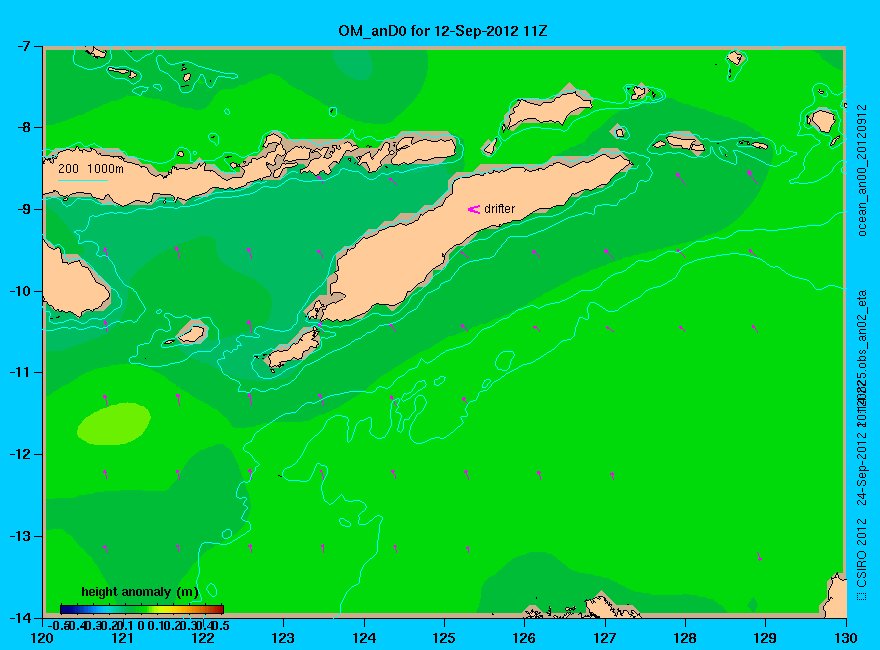Click the latitude tick label "-13"
Image resolution: width=880 pixels, height=650 pixels.
click(x=20, y=536)
